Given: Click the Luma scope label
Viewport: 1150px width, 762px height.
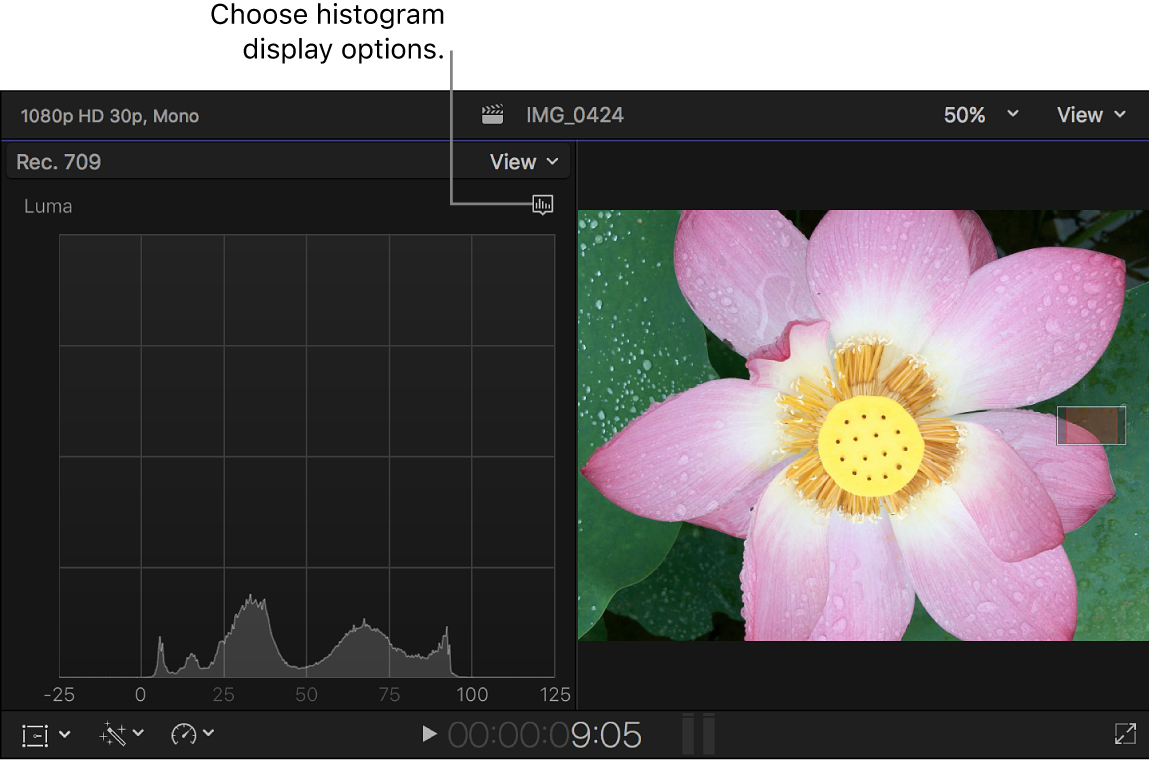Looking at the screenshot, I should [x=48, y=206].
